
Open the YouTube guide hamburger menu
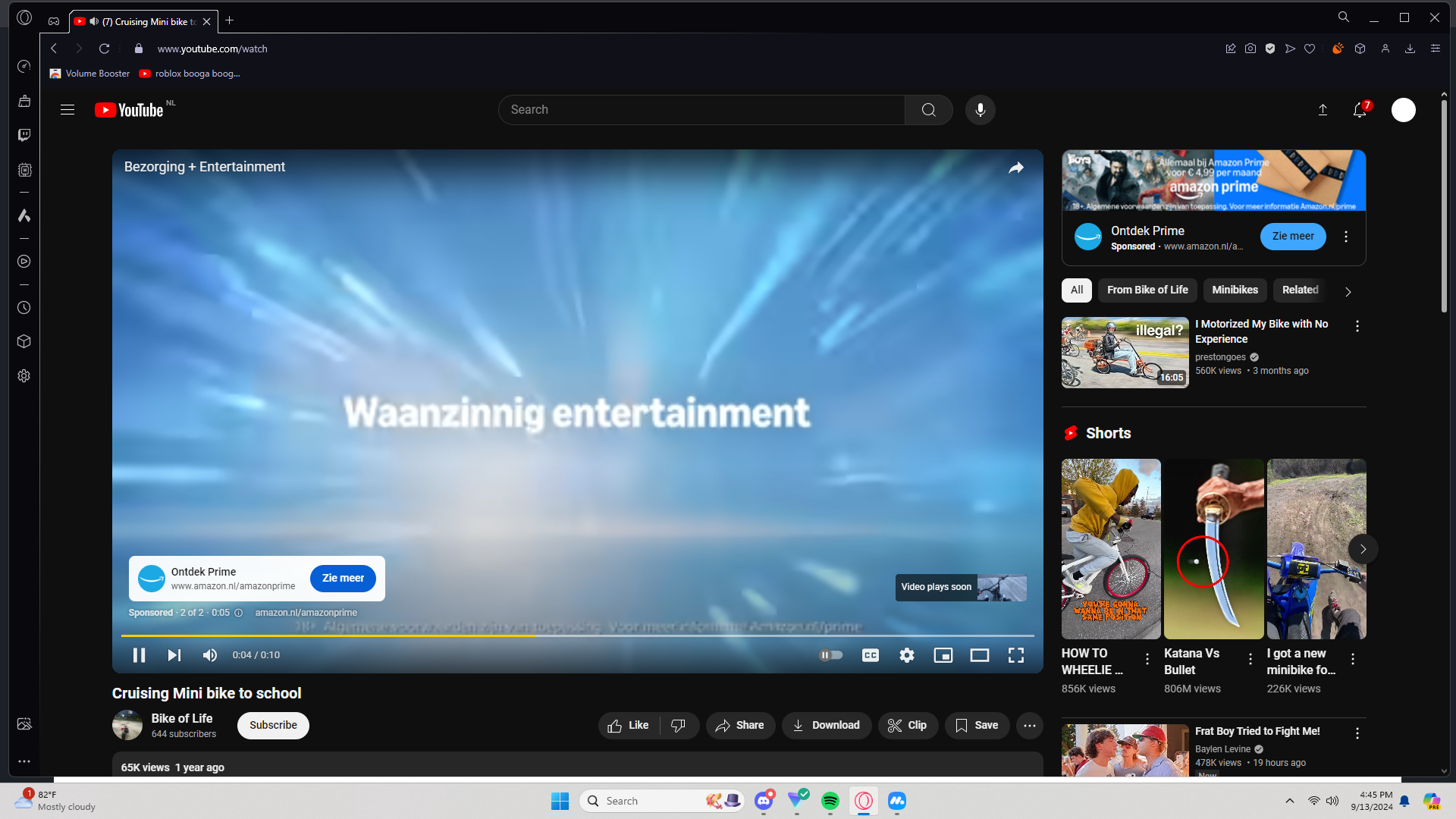point(67,110)
